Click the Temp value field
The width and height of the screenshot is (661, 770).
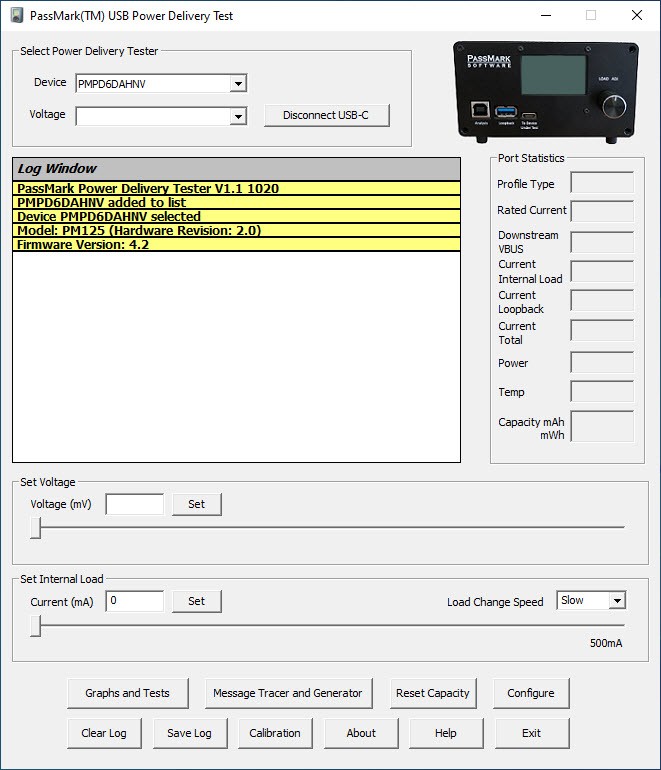click(602, 391)
